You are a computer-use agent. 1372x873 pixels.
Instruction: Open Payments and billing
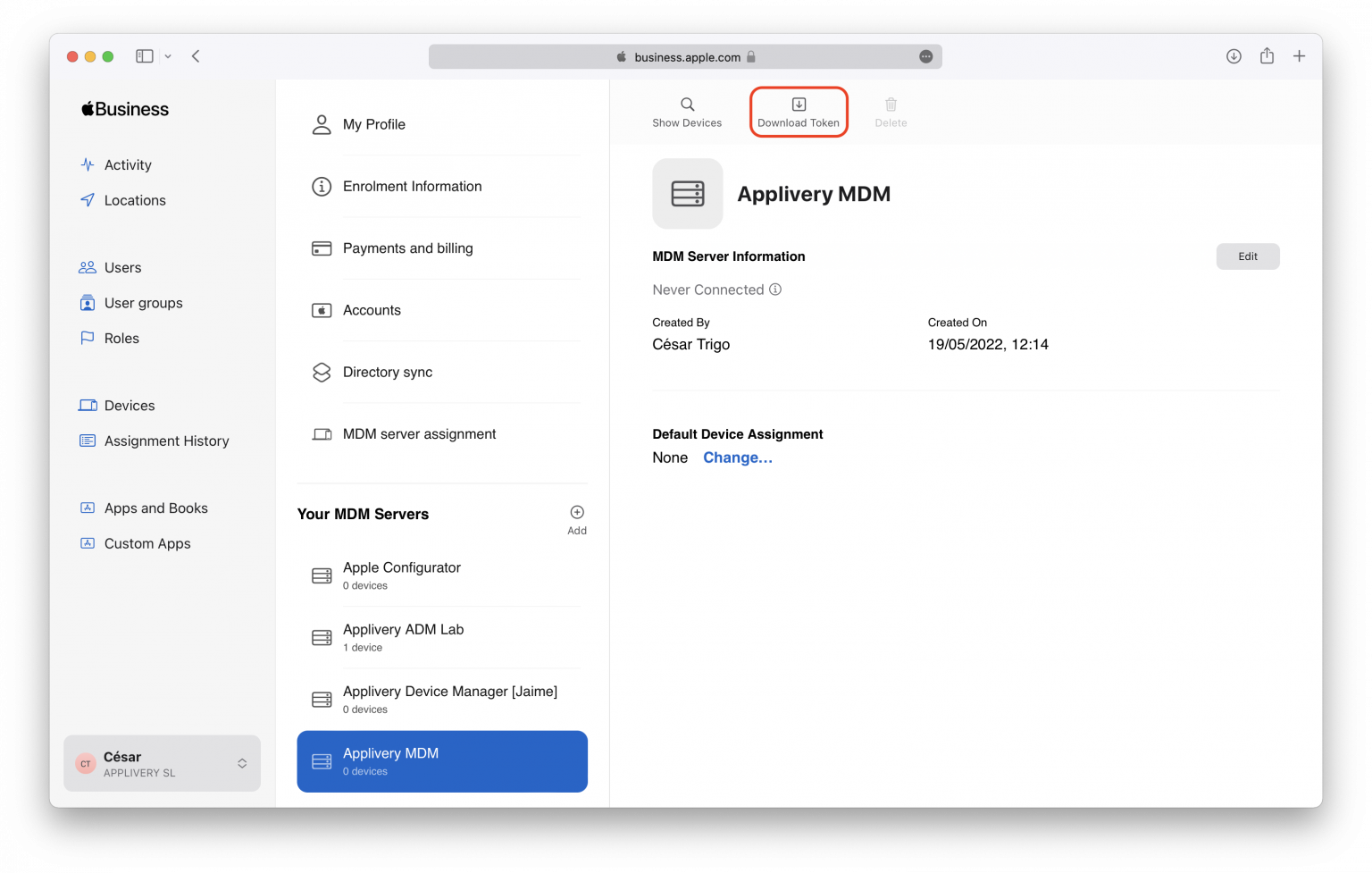pyautogui.click(x=408, y=248)
